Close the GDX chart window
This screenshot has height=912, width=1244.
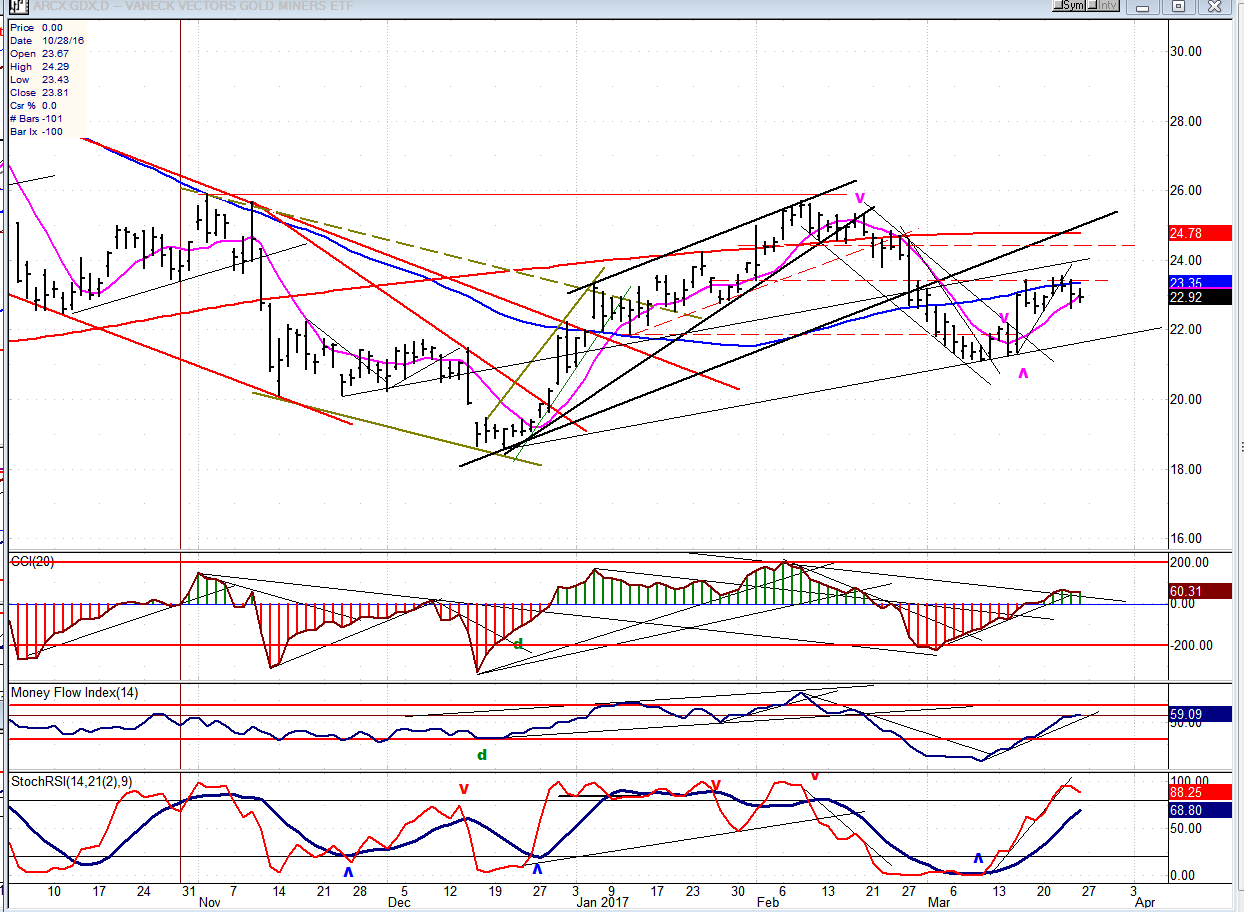pos(1212,6)
